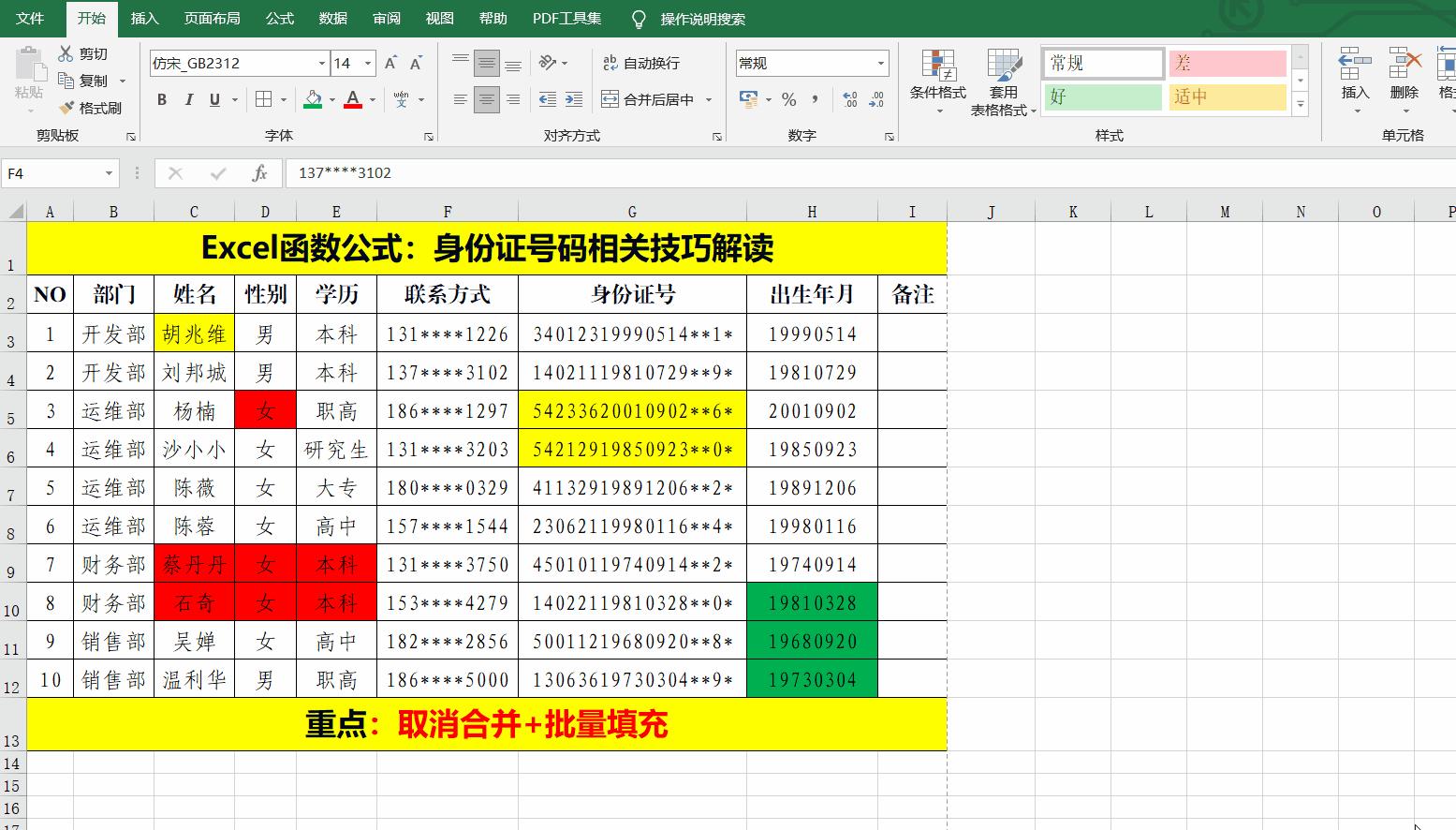Image resolution: width=1456 pixels, height=830 pixels.
Task: Select the Format Painter (格式刷) tool
Action: [x=90, y=107]
